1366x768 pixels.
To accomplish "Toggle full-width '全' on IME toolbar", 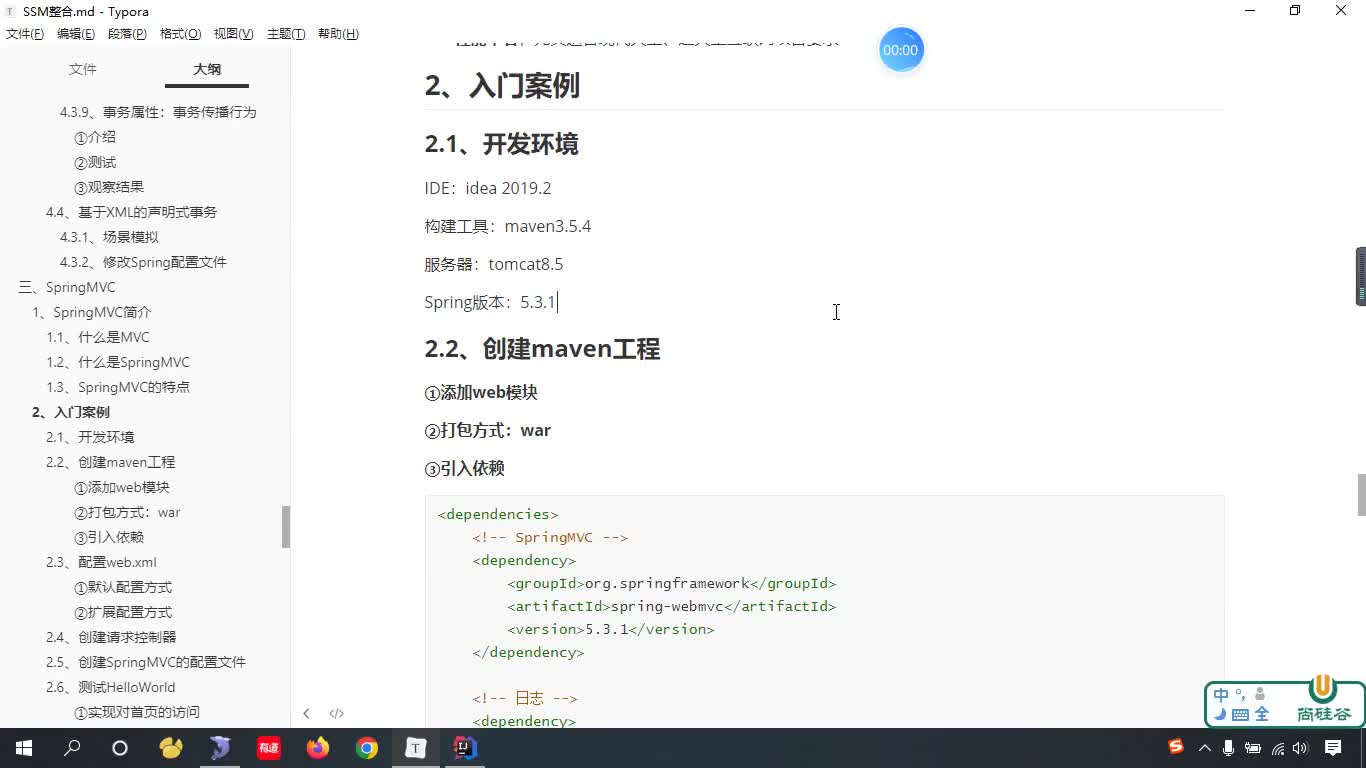I will pyautogui.click(x=1262, y=715).
